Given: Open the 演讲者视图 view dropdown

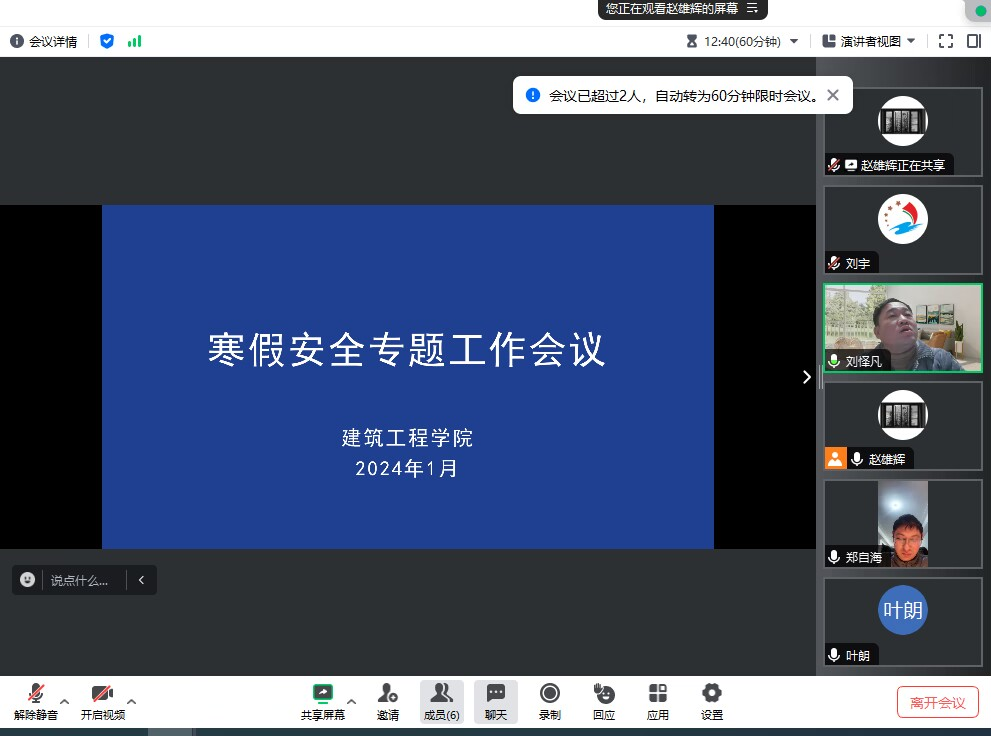Looking at the screenshot, I should (869, 41).
